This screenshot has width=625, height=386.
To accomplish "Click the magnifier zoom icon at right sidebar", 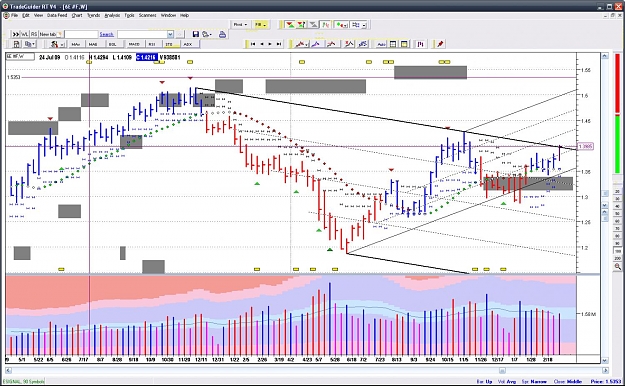I will coord(617,266).
